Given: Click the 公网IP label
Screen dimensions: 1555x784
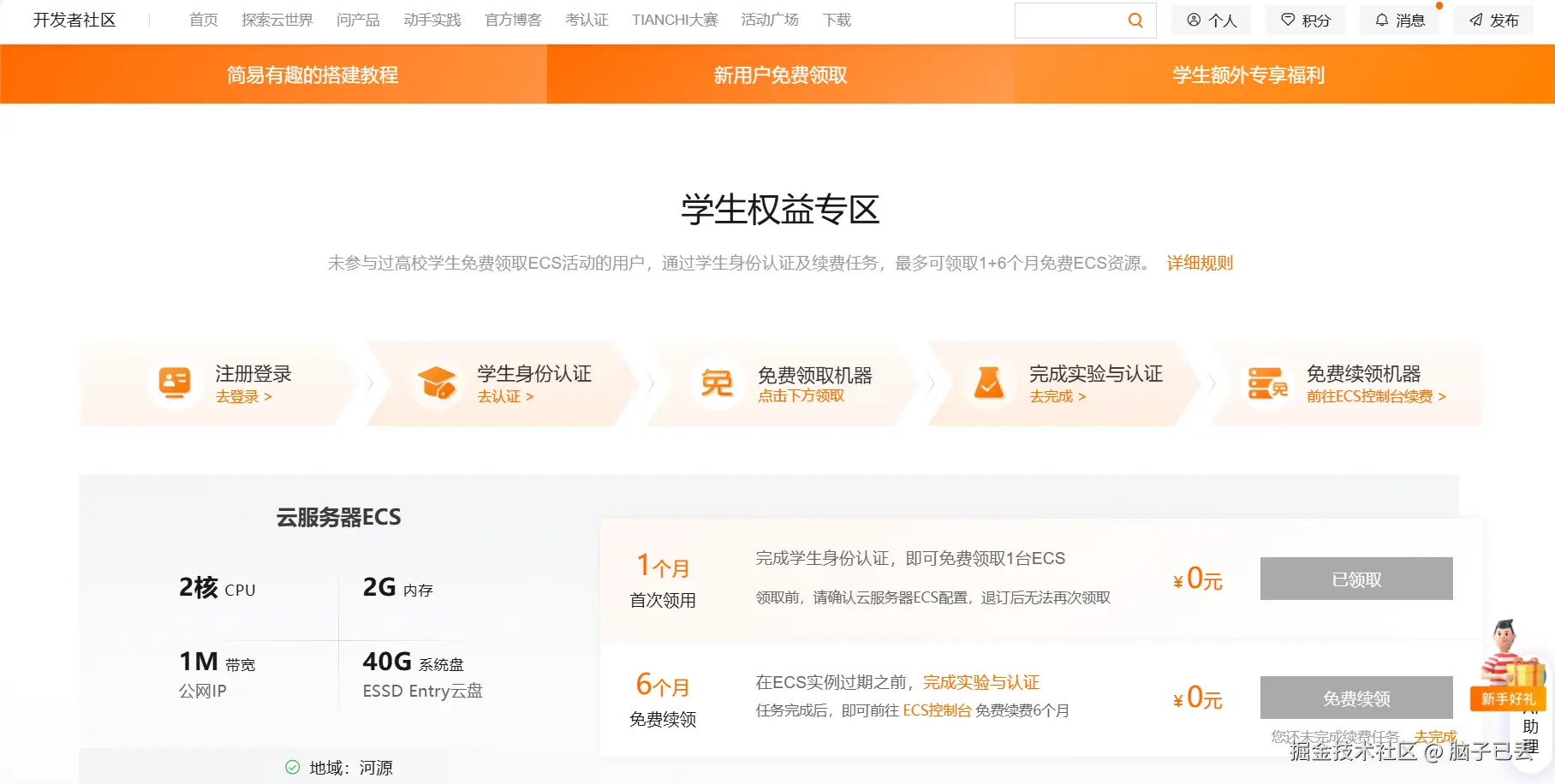Looking at the screenshot, I should [x=203, y=691].
